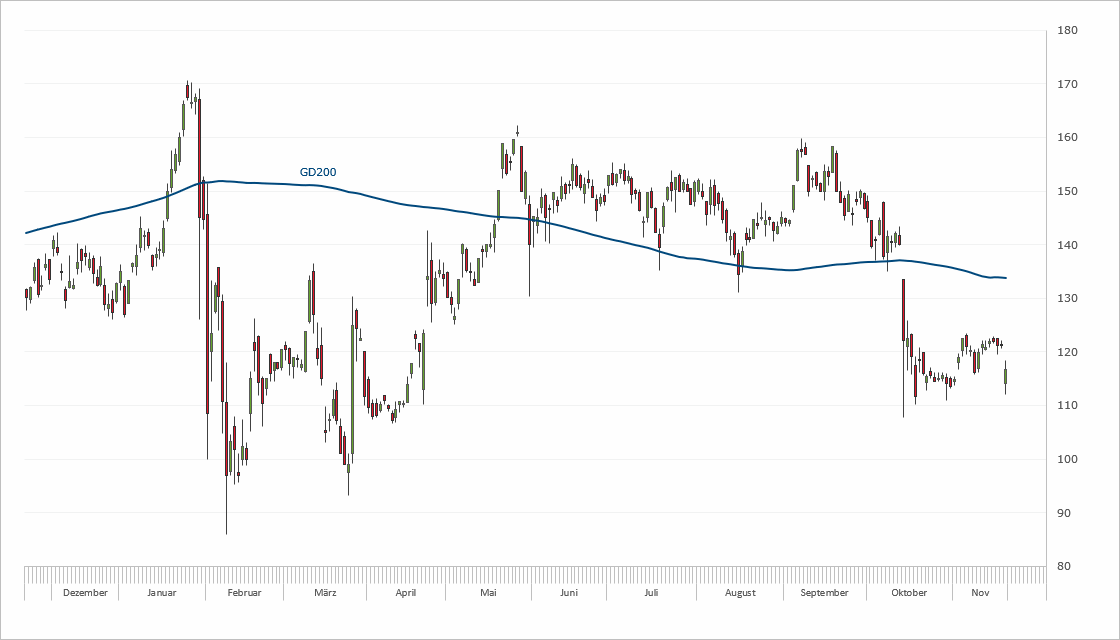This screenshot has height=640, width=1120.
Task: Click the Januar month label
Action: point(161,593)
